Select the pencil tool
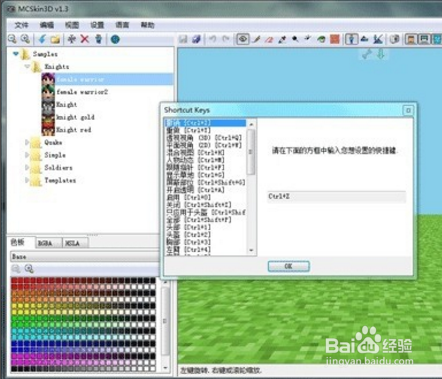 click(x=256, y=39)
